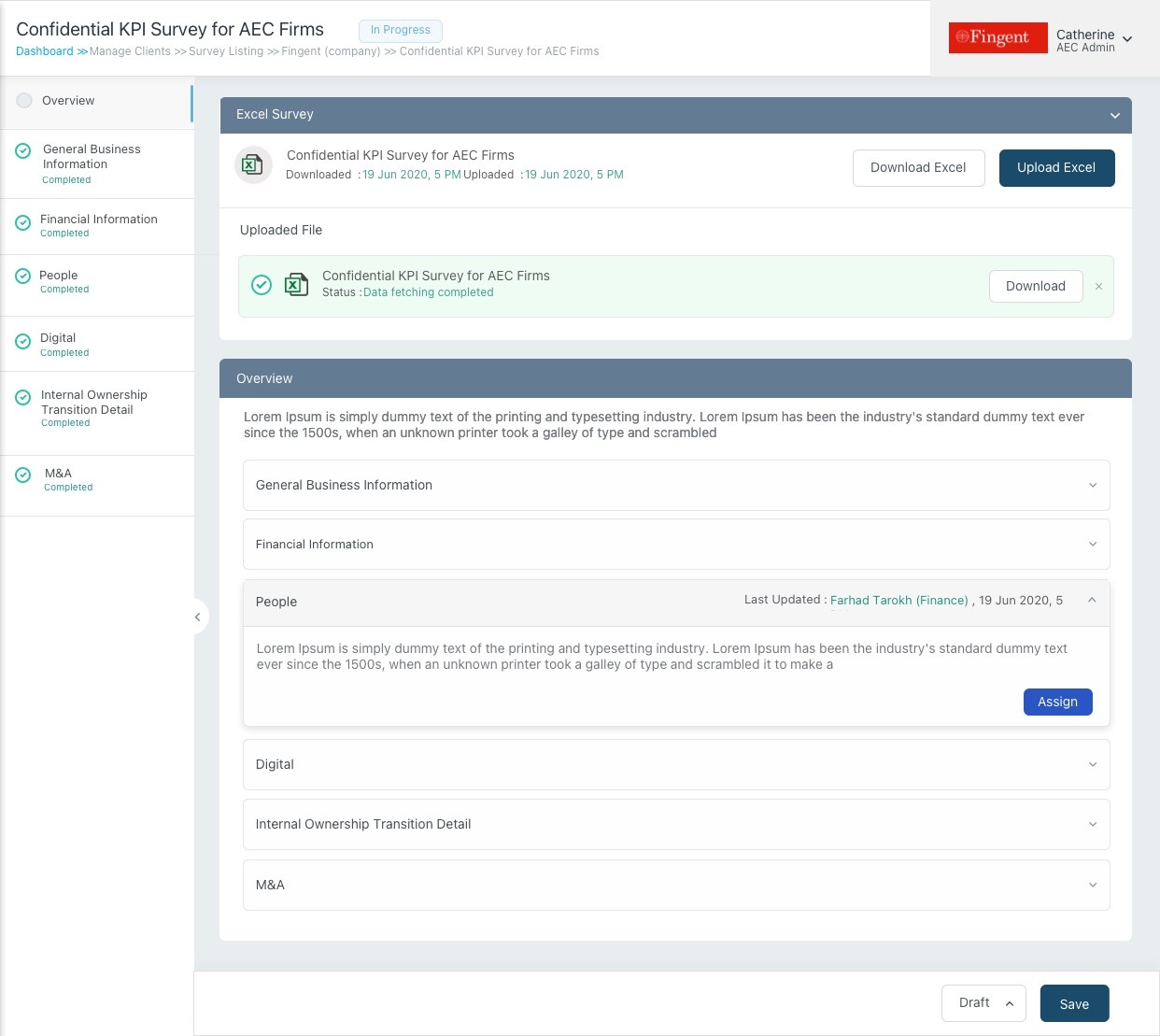Click the Download Excel button

tap(918, 168)
